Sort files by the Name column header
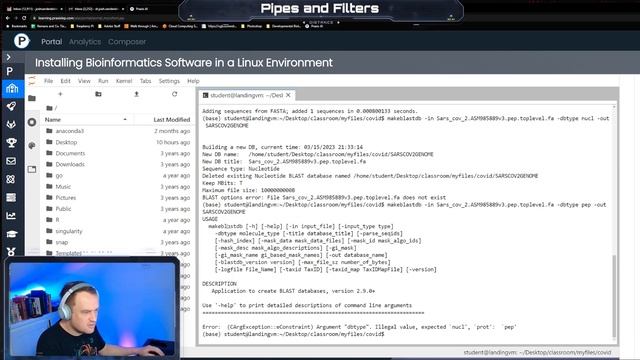640x360 pixels. tap(86, 120)
